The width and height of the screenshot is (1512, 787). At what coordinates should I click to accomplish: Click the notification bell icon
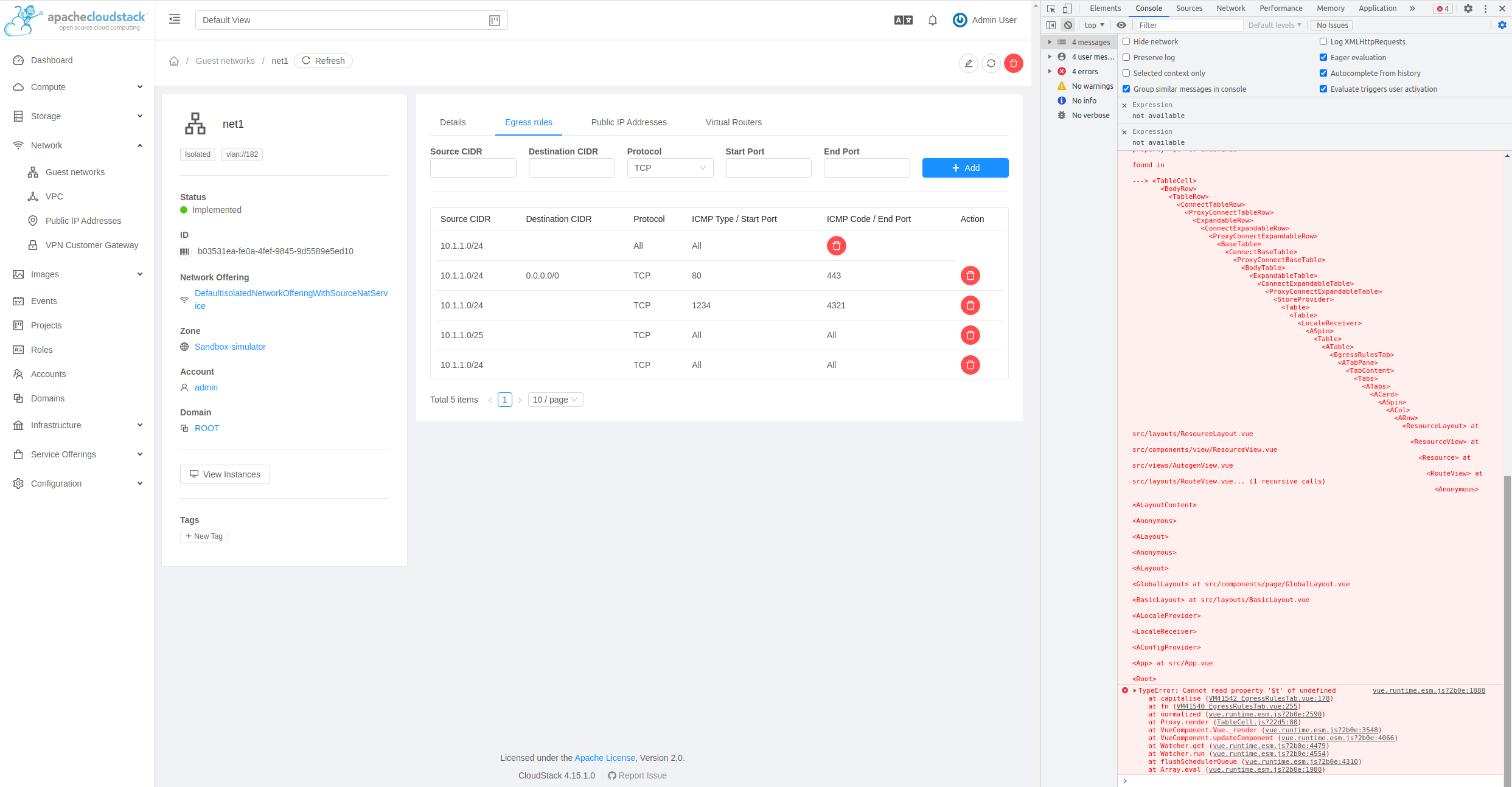(x=932, y=20)
